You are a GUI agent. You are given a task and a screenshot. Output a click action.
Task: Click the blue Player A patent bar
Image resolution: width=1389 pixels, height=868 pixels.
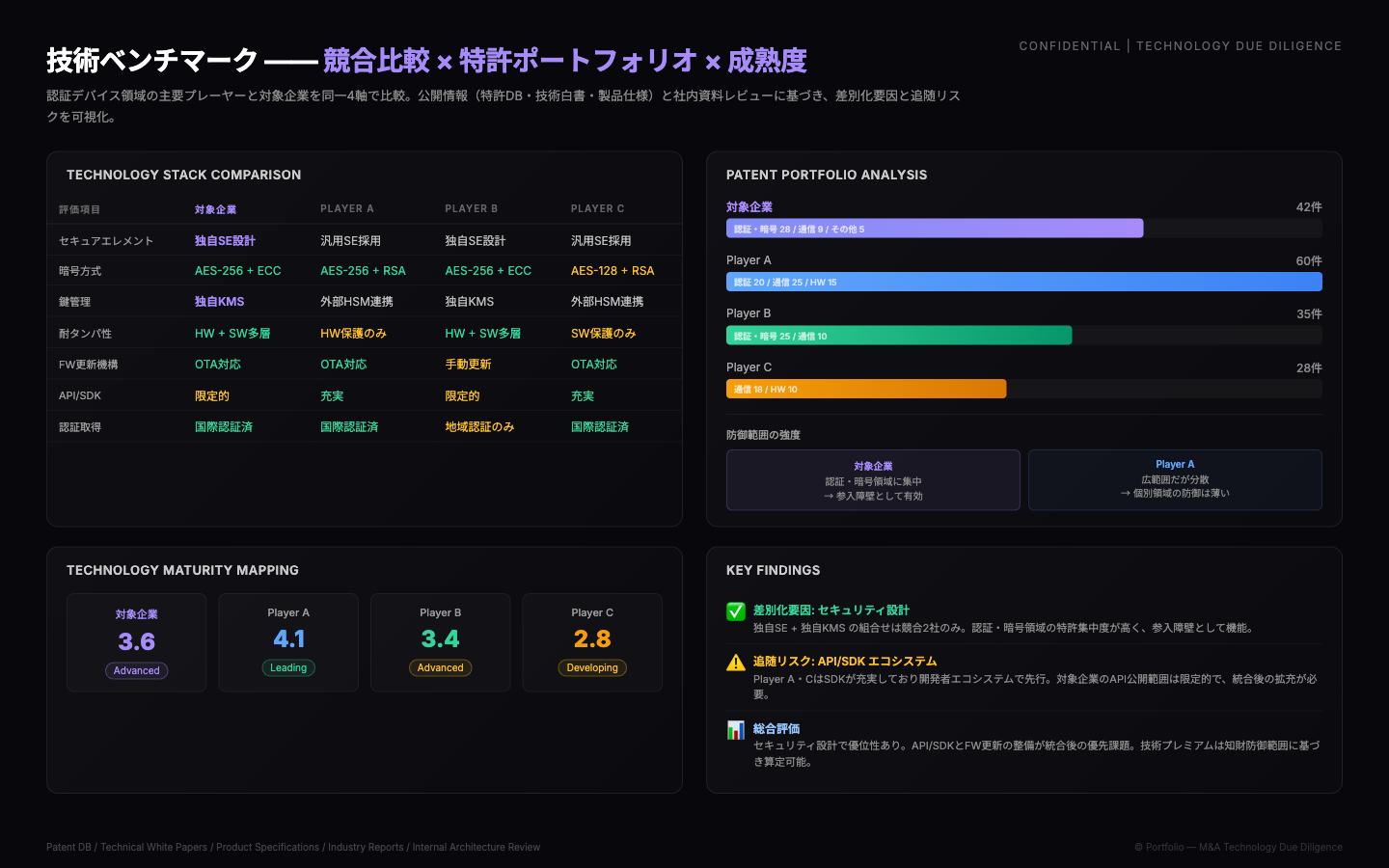pyautogui.click(x=1023, y=282)
